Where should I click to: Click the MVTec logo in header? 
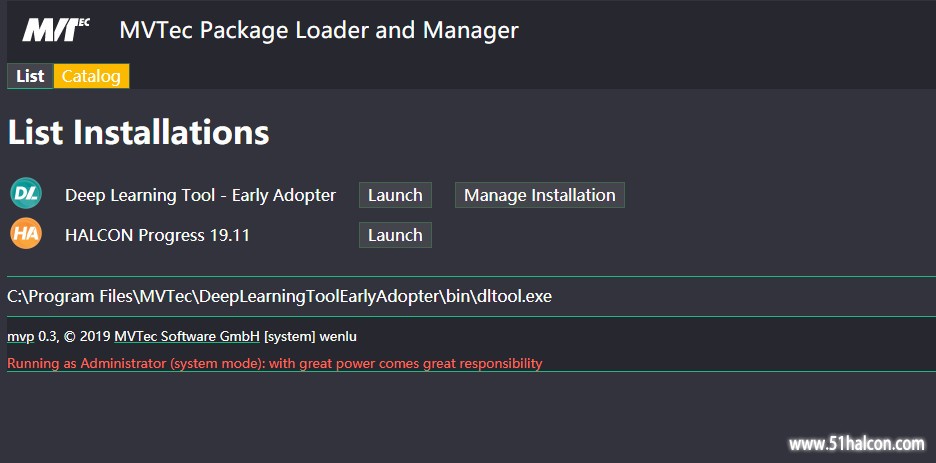[x=56, y=30]
